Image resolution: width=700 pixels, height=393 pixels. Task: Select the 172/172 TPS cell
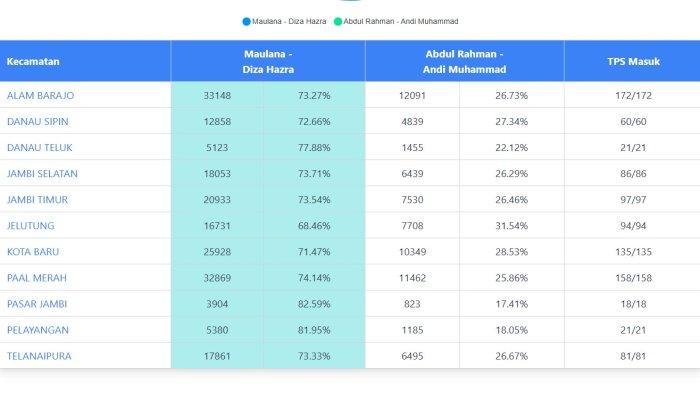point(633,96)
